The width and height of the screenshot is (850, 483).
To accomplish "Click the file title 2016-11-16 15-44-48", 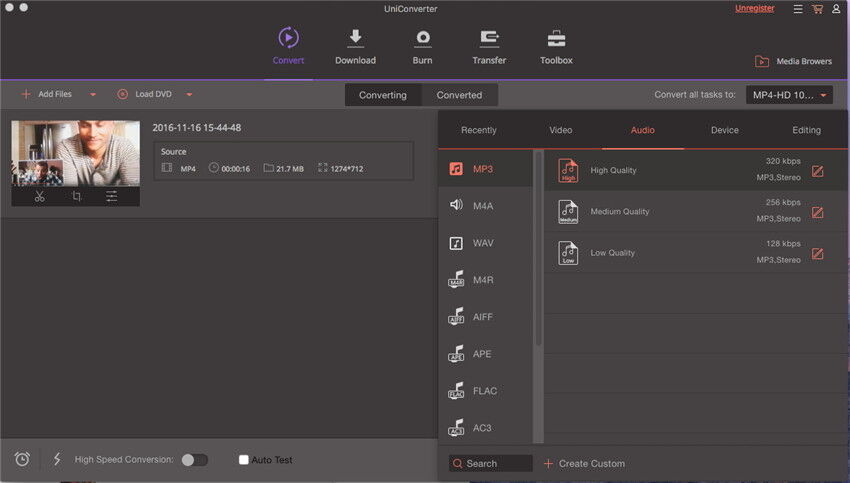I will (197, 128).
